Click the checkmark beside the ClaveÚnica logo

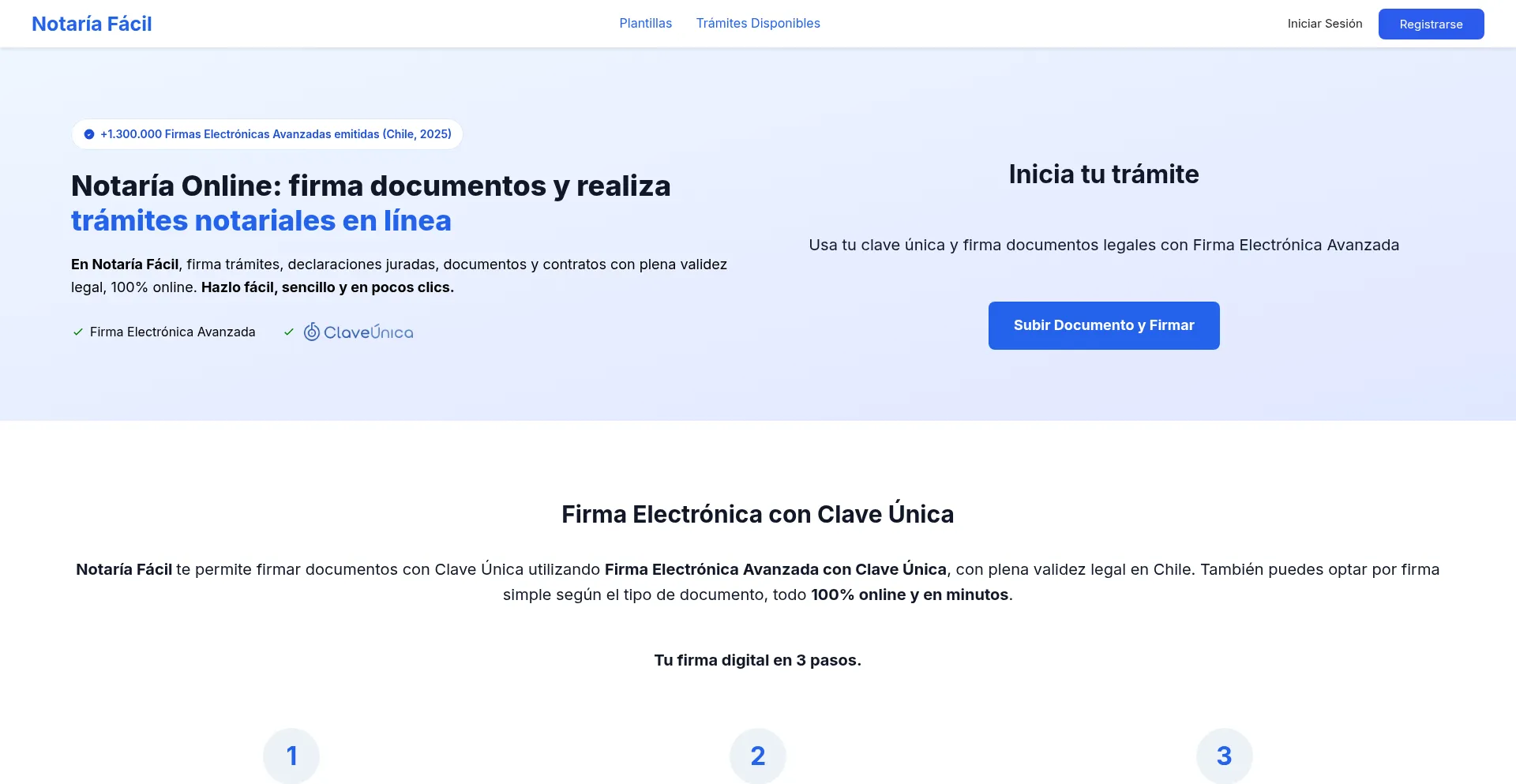(289, 332)
